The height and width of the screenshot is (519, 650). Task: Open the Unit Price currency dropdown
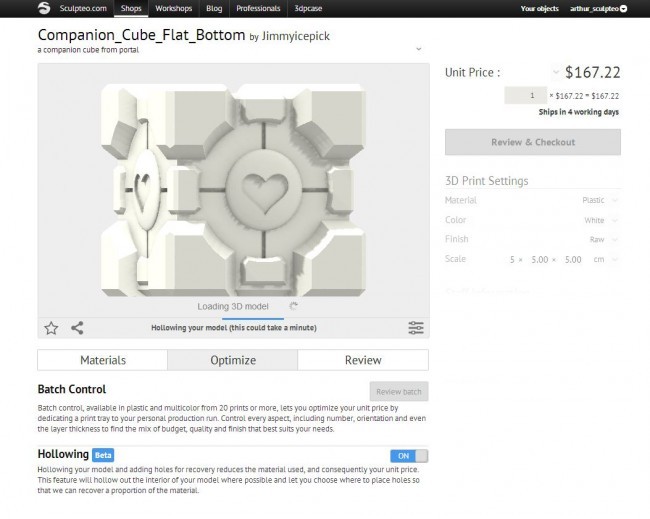click(x=555, y=73)
